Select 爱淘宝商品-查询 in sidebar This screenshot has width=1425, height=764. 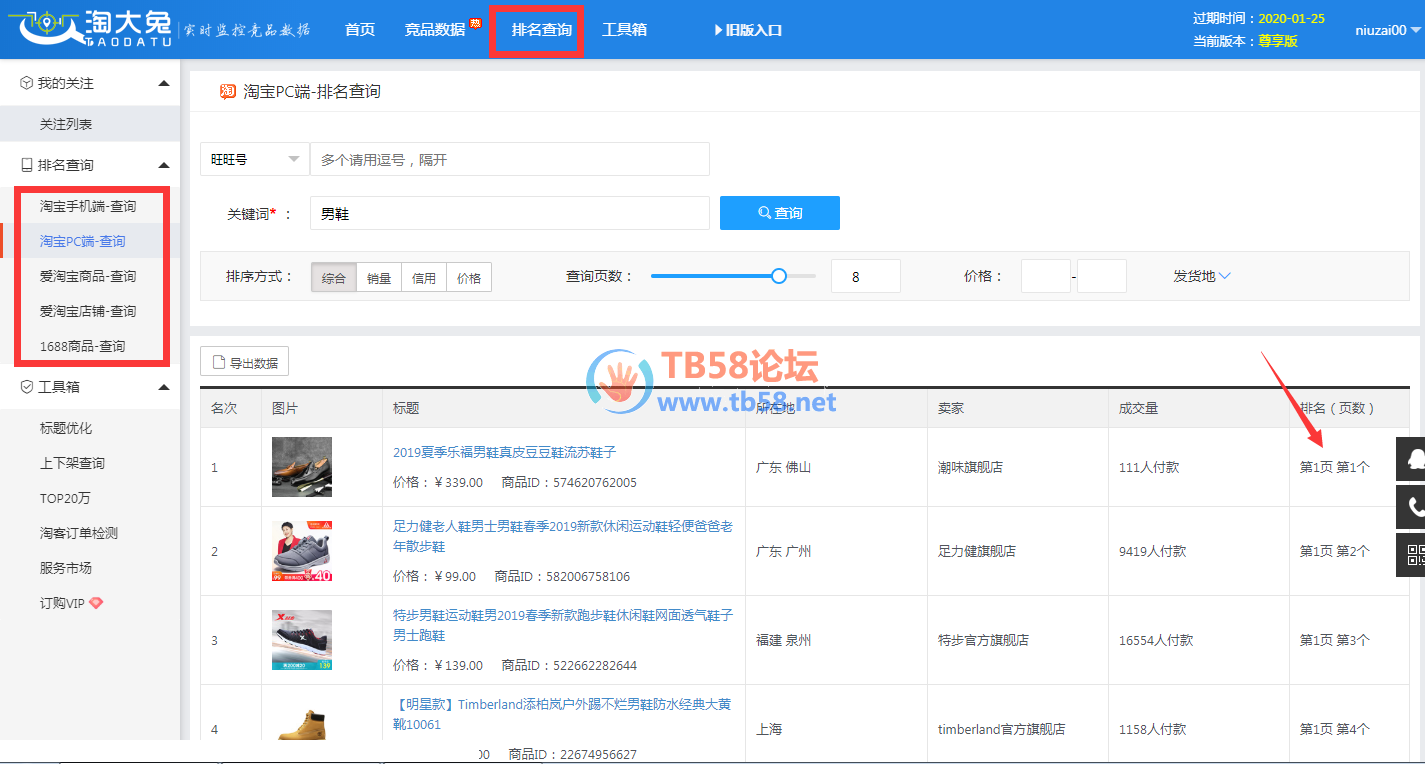pyautogui.click(x=88, y=276)
